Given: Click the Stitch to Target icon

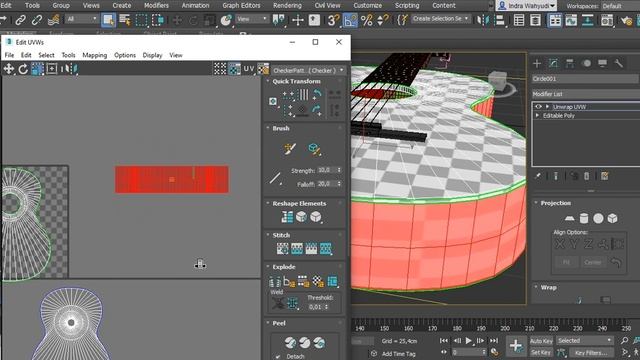Looking at the screenshot, I should tap(283, 248).
